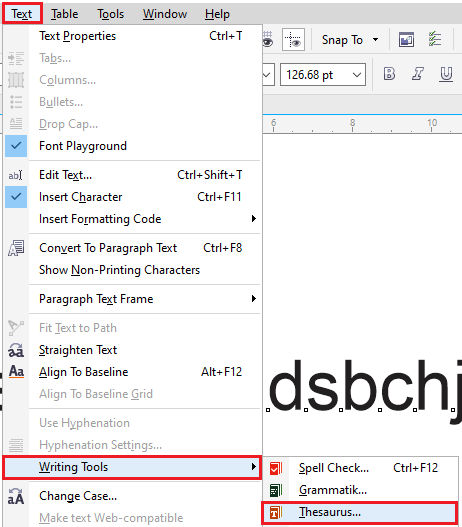Viewport: 462px width, 527px height.
Task: Choose Straighten Text
Action: click(x=133, y=350)
